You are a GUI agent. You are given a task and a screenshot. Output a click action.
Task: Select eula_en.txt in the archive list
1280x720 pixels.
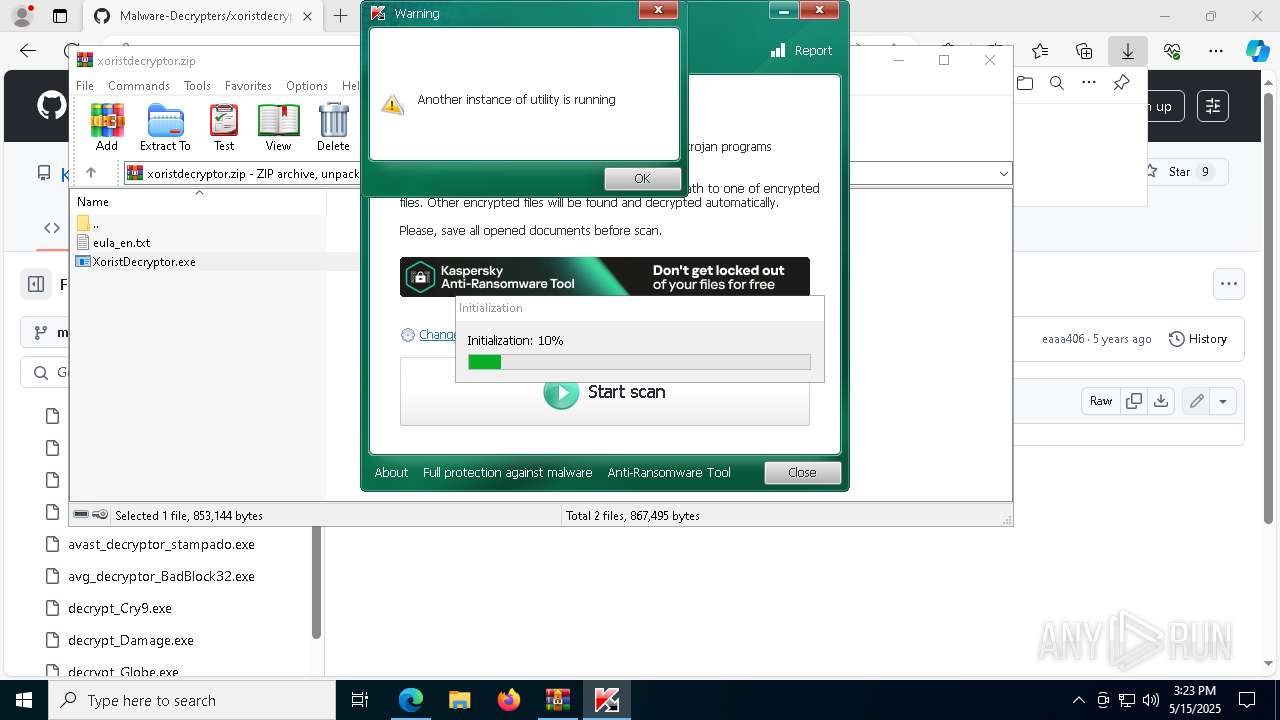[x=114, y=242]
